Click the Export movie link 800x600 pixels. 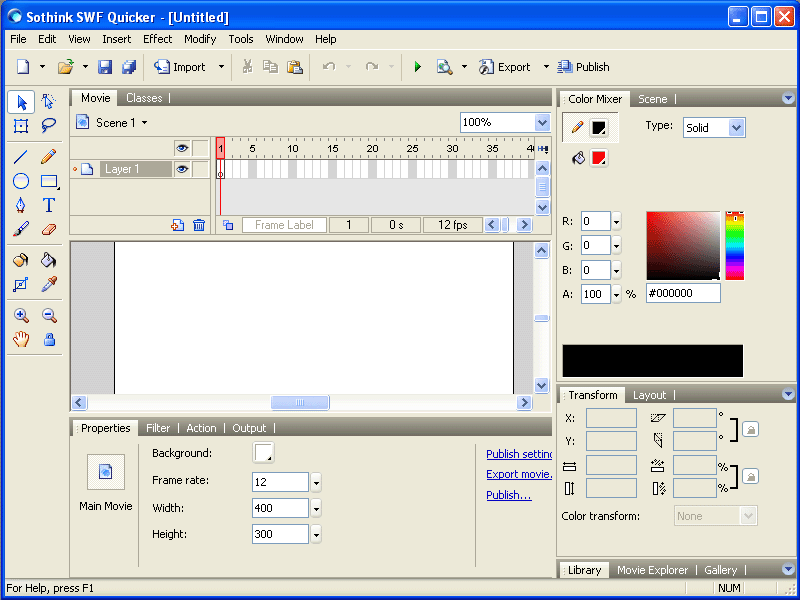(519, 474)
